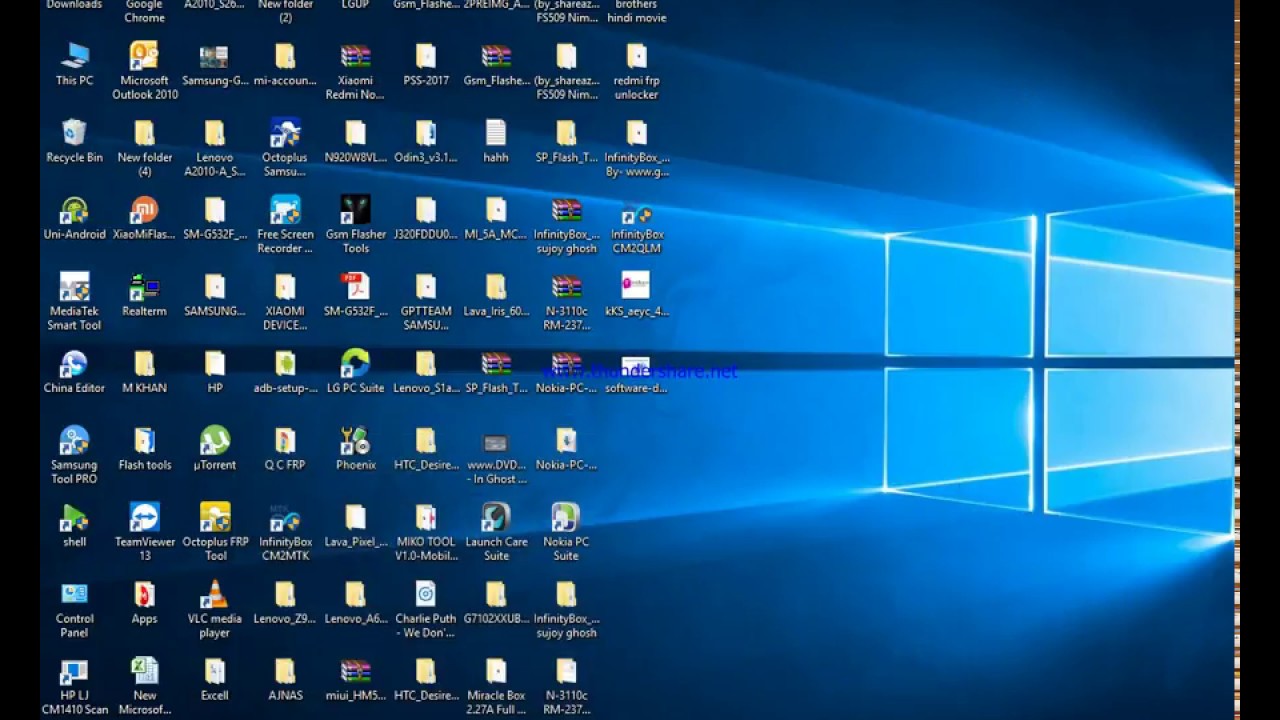Open the PSS-2017 folder
This screenshot has width=1280, height=720.
(426, 64)
